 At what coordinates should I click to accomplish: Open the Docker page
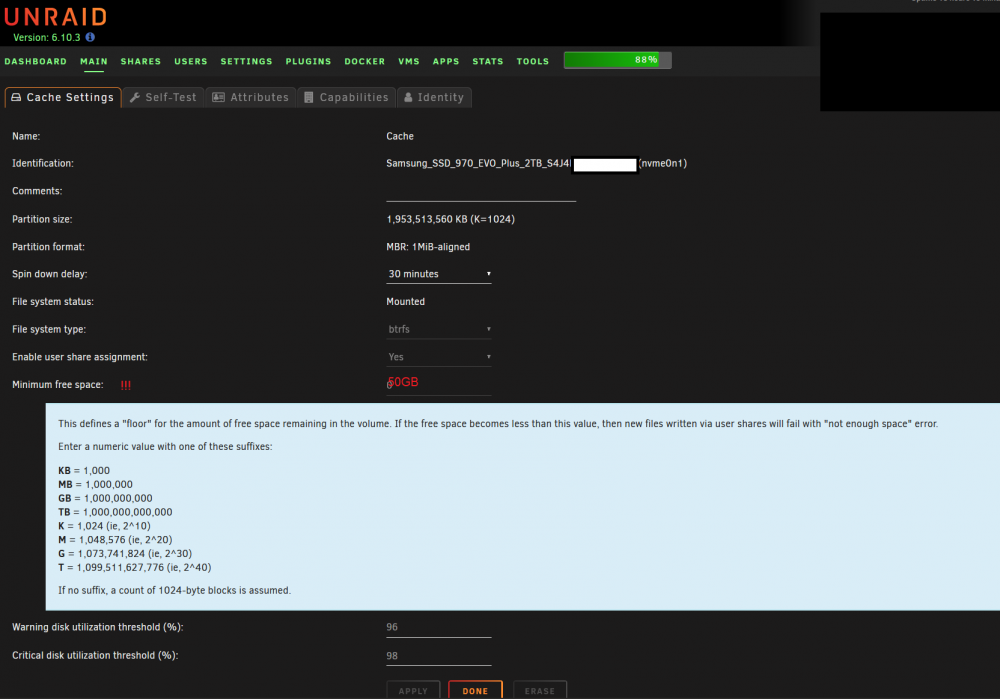pos(365,61)
